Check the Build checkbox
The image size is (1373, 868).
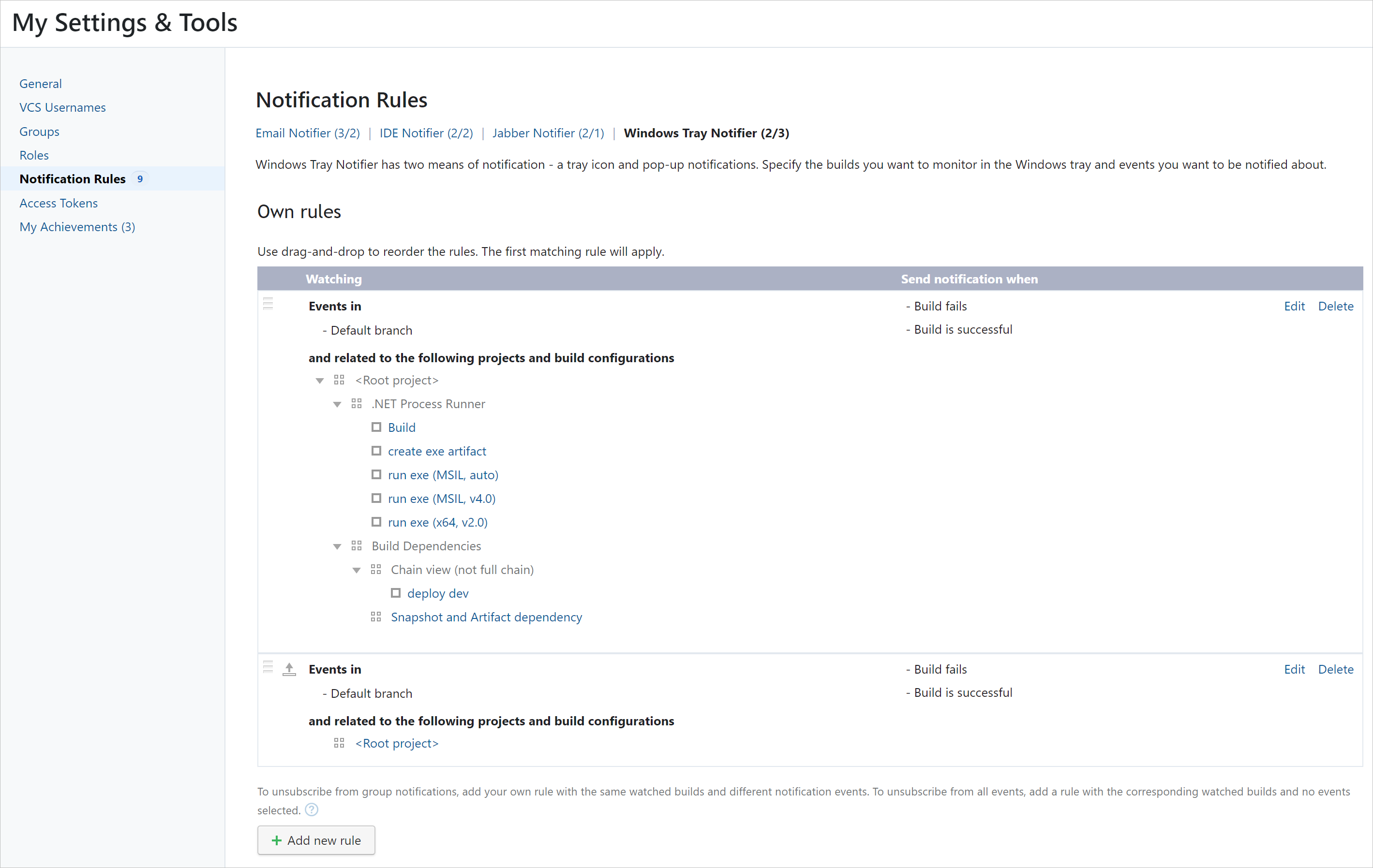click(x=377, y=427)
